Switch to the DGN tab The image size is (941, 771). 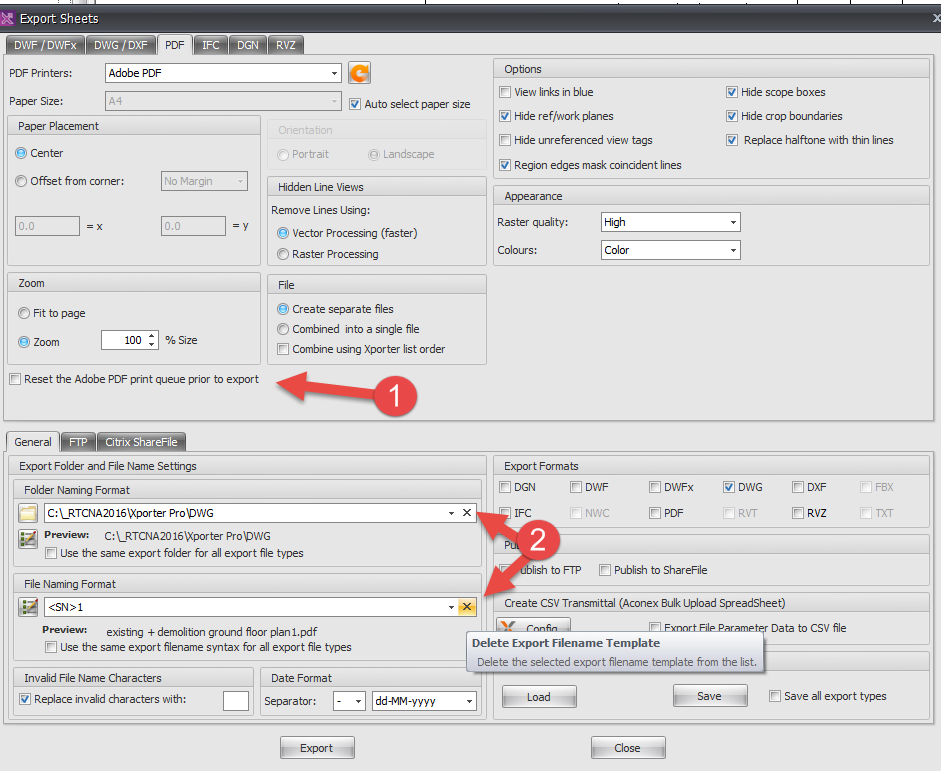[x=247, y=44]
